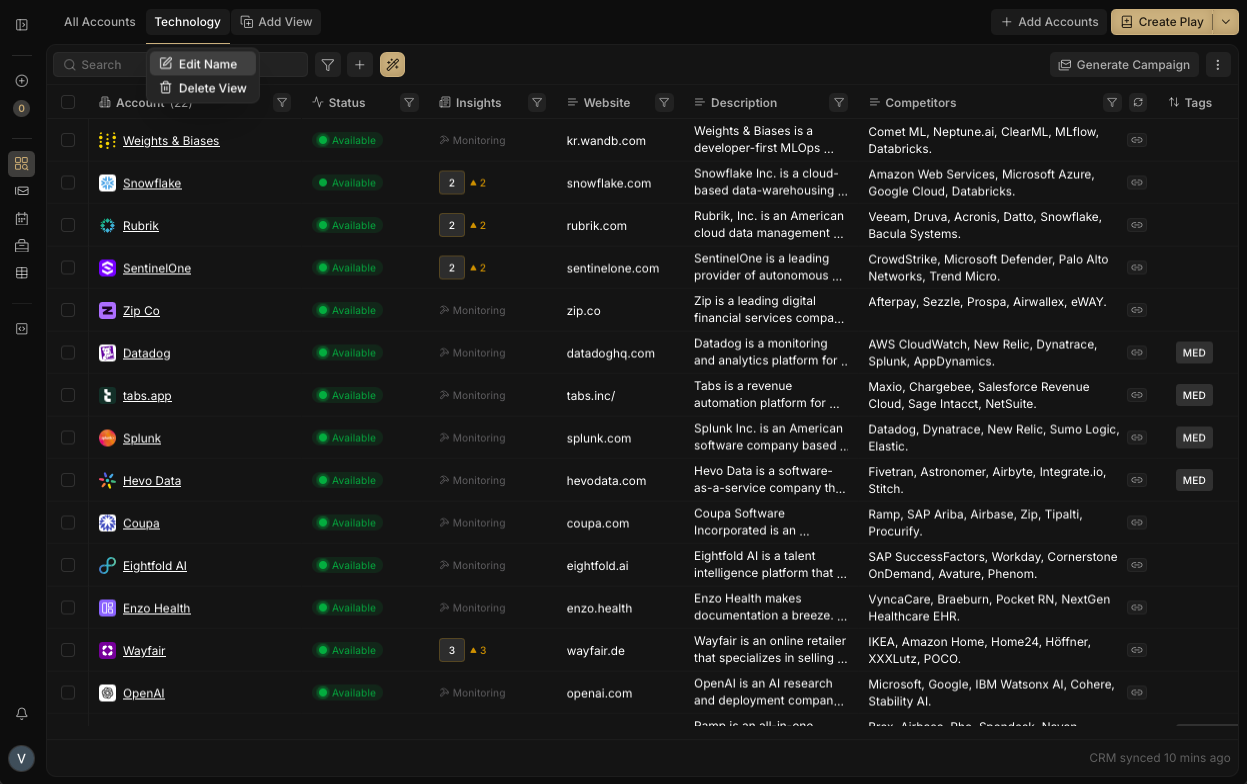Switch to the All Accounts tab
This screenshot has height=784, width=1247.
(99, 22)
